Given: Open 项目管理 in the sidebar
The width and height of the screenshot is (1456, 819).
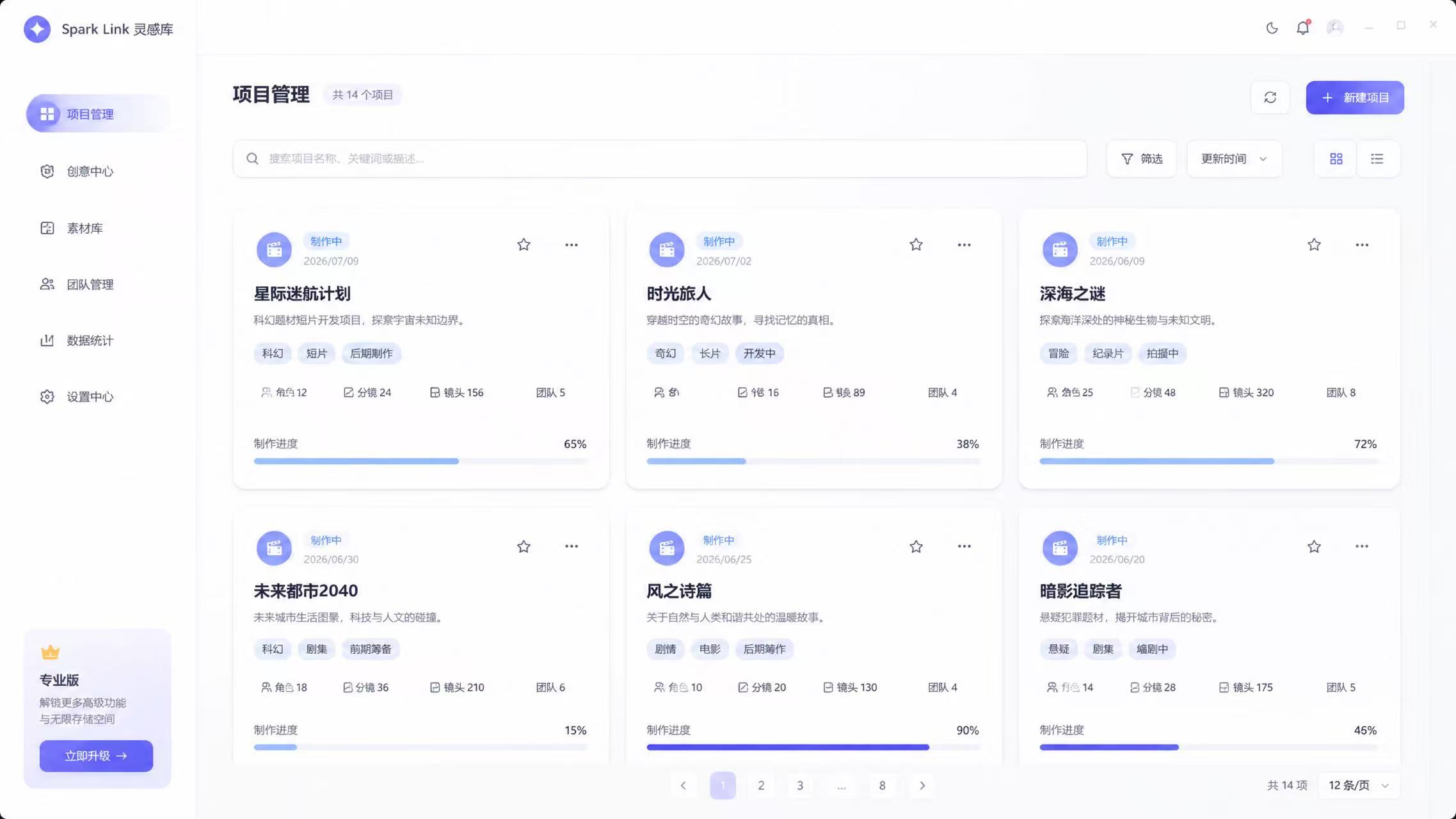Looking at the screenshot, I should (x=99, y=114).
